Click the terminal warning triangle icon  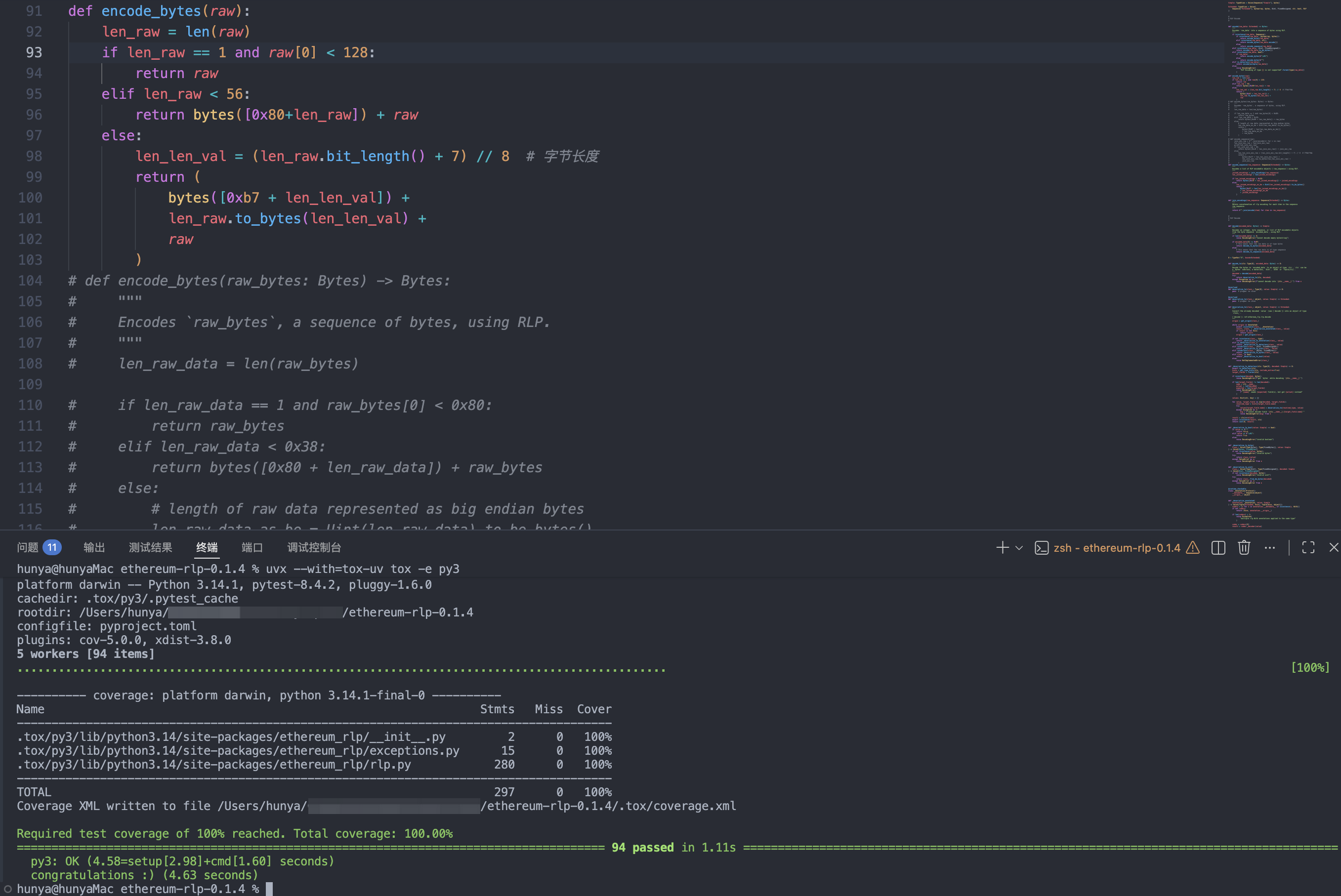pyautogui.click(x=1192, y=547)
